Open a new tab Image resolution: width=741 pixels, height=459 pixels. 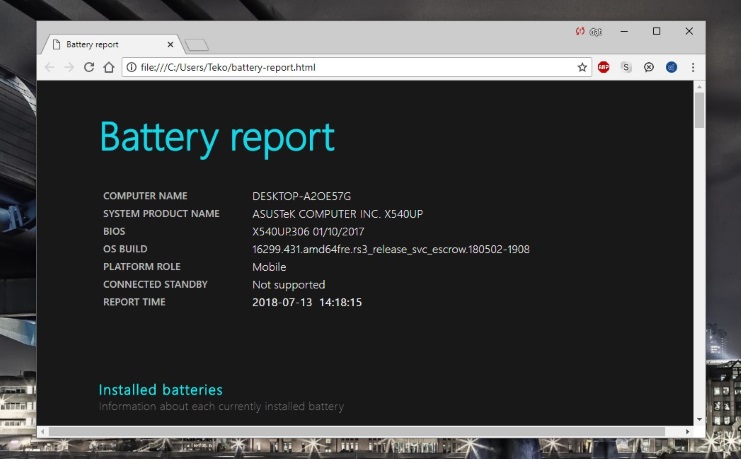coord(197,45)
